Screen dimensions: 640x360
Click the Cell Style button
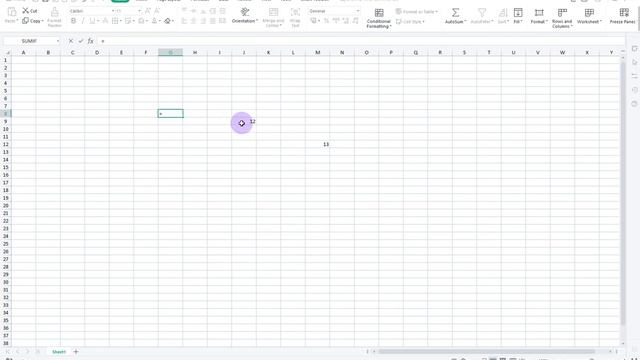click(x=409, y=21)
